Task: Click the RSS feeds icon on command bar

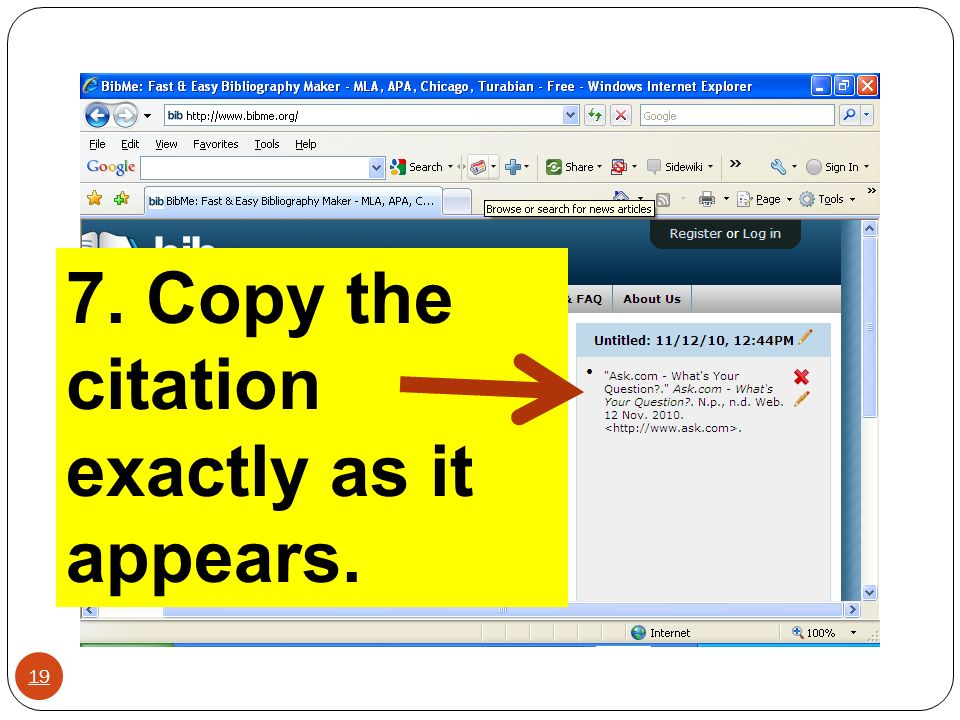Action: point(663,200)
